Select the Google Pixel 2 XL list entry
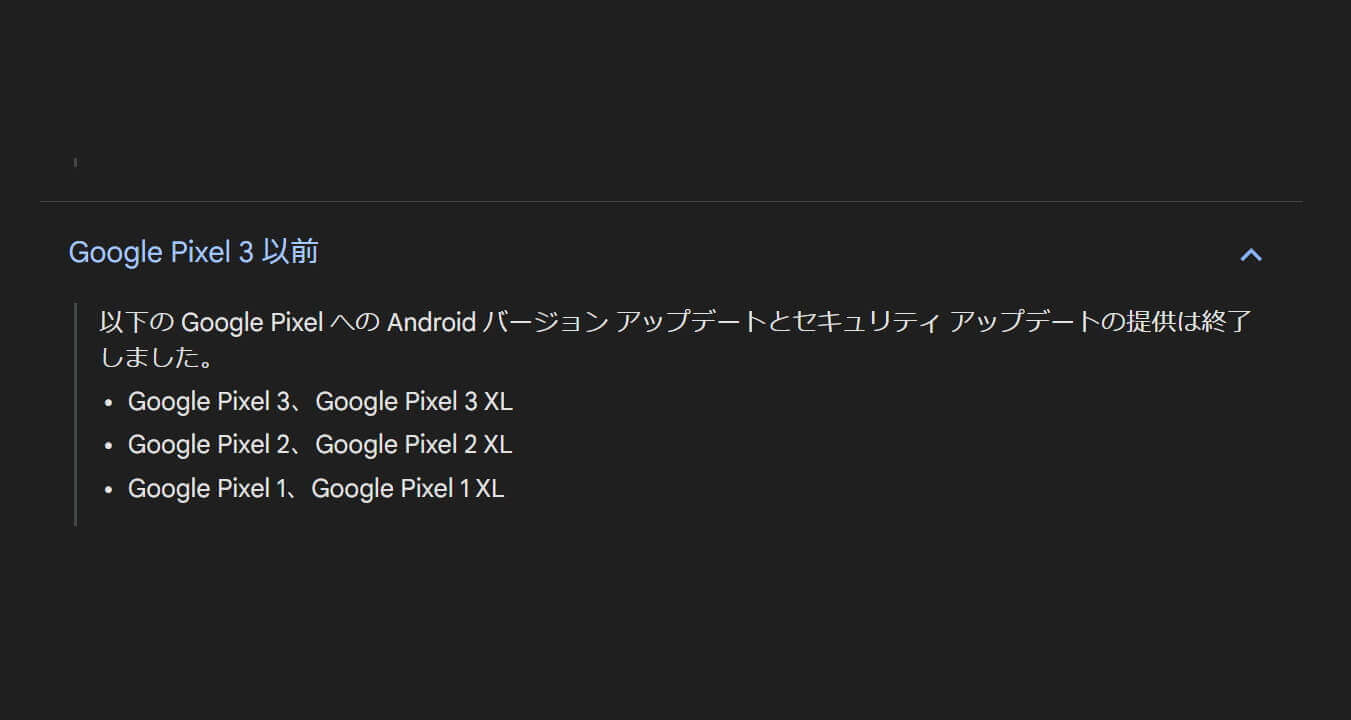This screenshot has height=720, width=1351. pos(413,444)
